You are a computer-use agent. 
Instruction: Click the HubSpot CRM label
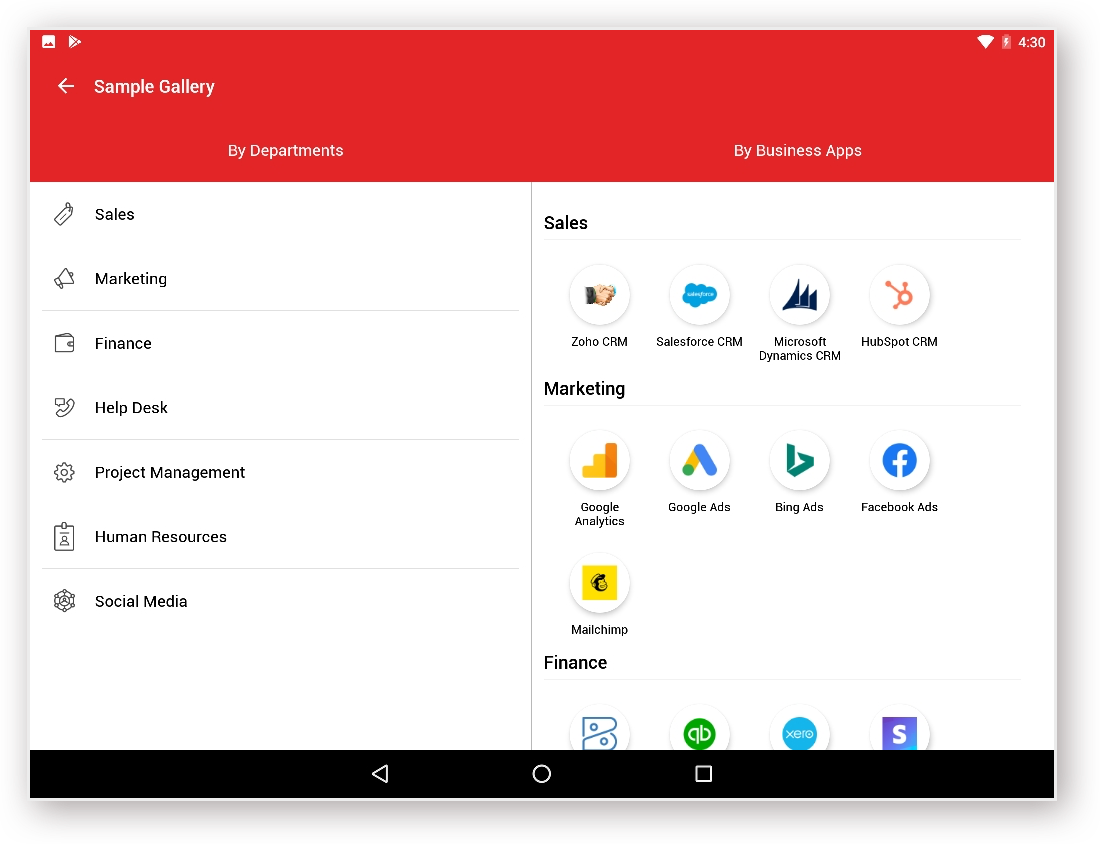(899, 342)
